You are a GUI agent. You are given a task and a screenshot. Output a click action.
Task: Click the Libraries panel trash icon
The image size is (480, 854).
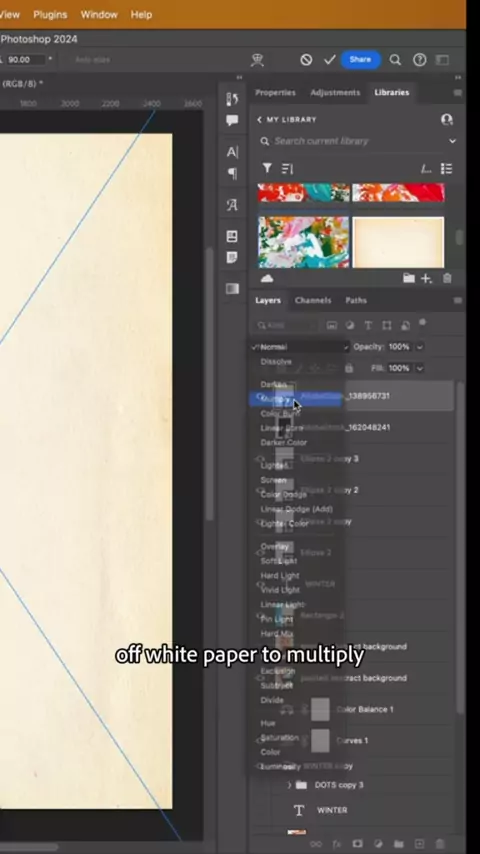[447, 279]
